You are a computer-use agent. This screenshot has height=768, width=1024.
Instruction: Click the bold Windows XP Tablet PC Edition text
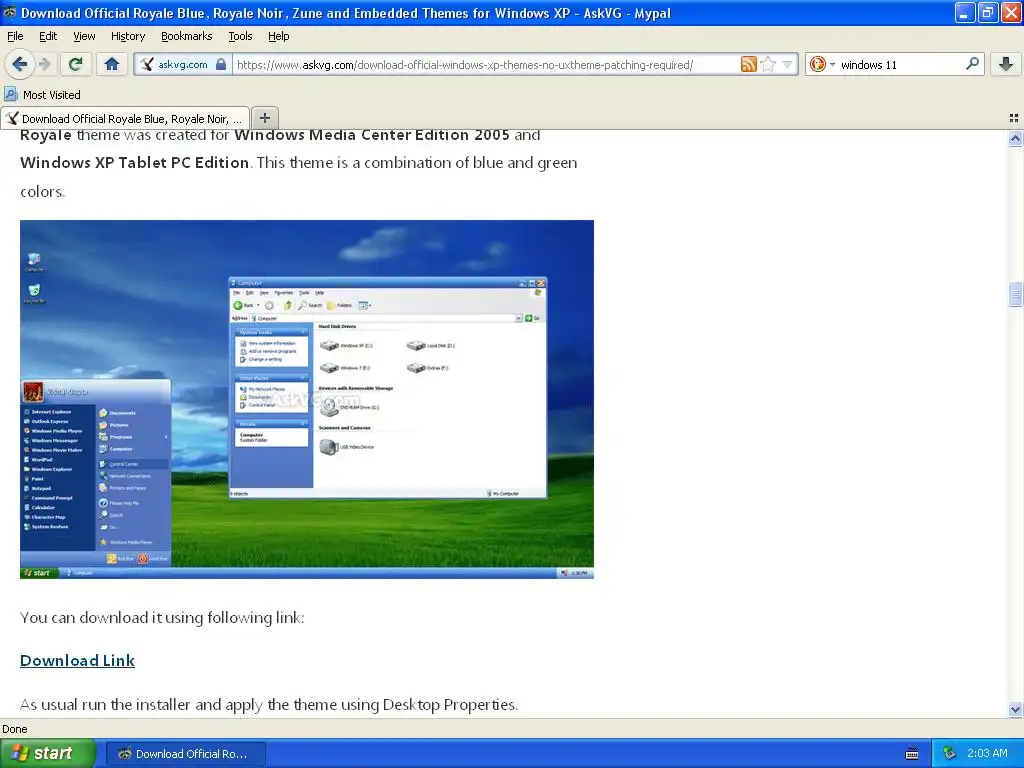tap(134, 163)
